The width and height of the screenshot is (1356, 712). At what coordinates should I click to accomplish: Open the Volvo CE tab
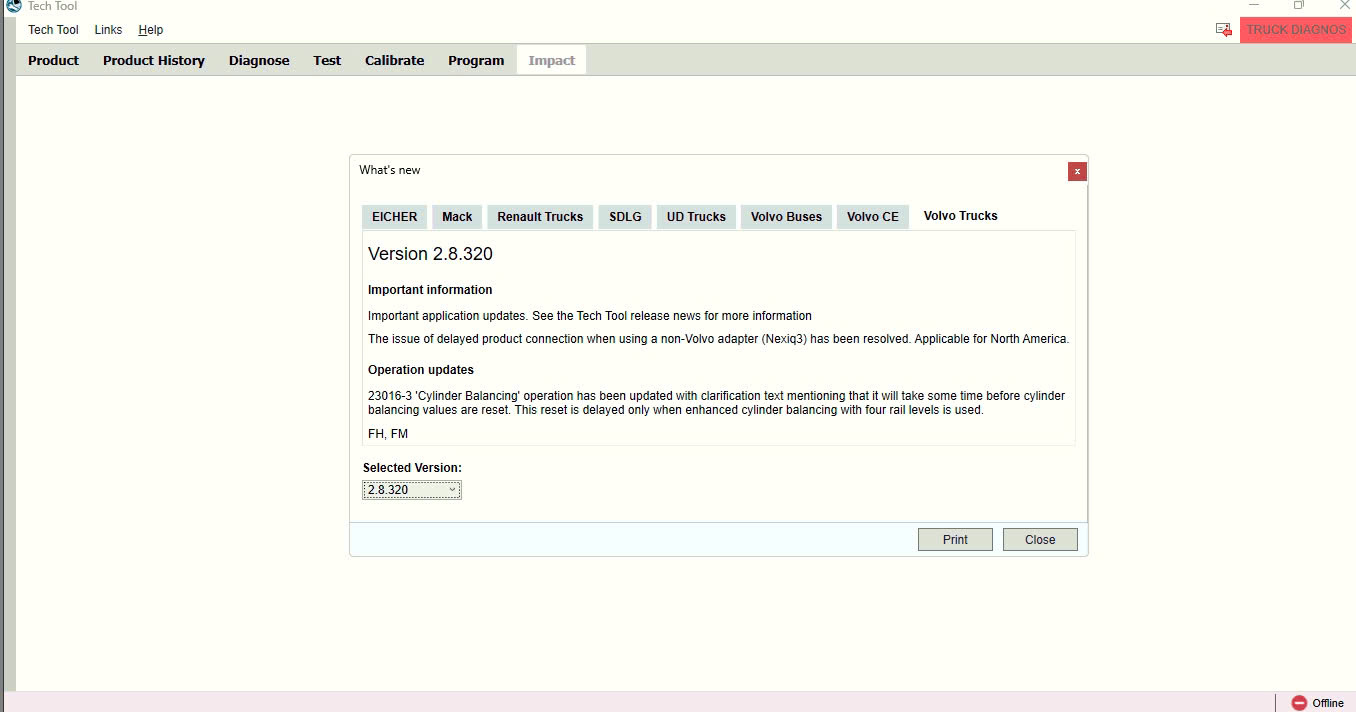click(873, 217)
